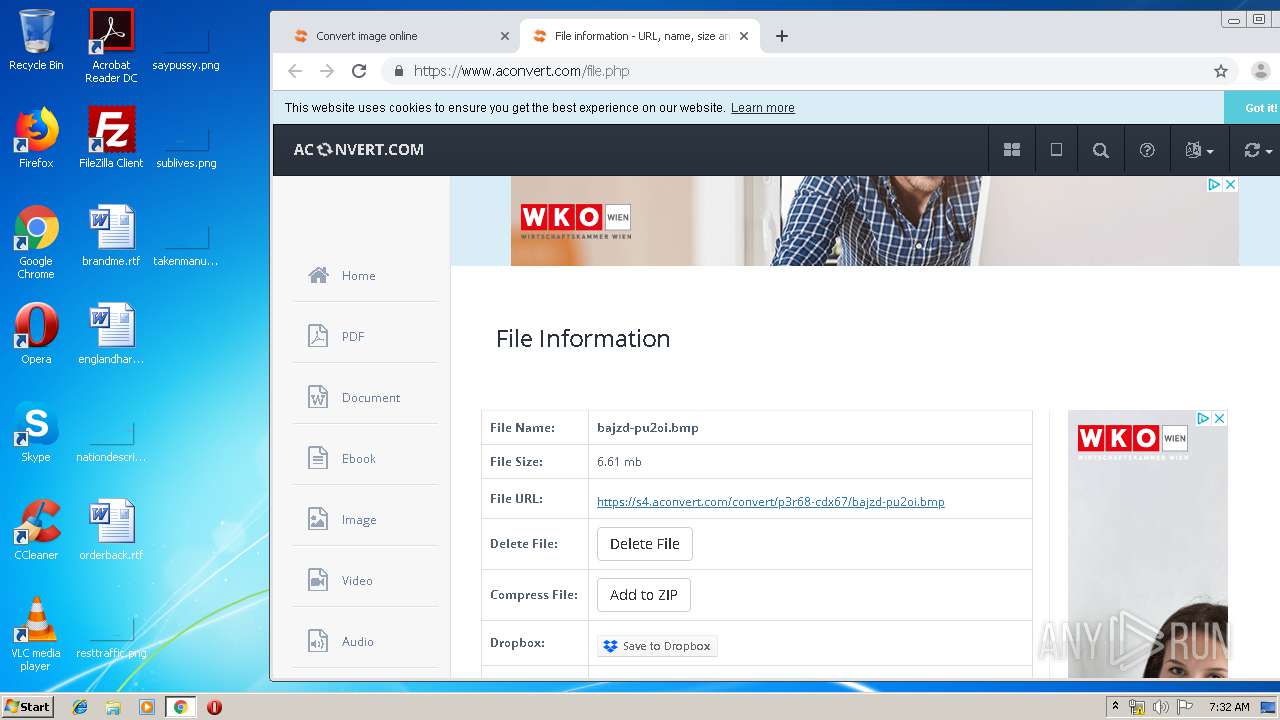Click Save to Dropbox button
The image size is (1280, 720).
click(x=657, y=646)
